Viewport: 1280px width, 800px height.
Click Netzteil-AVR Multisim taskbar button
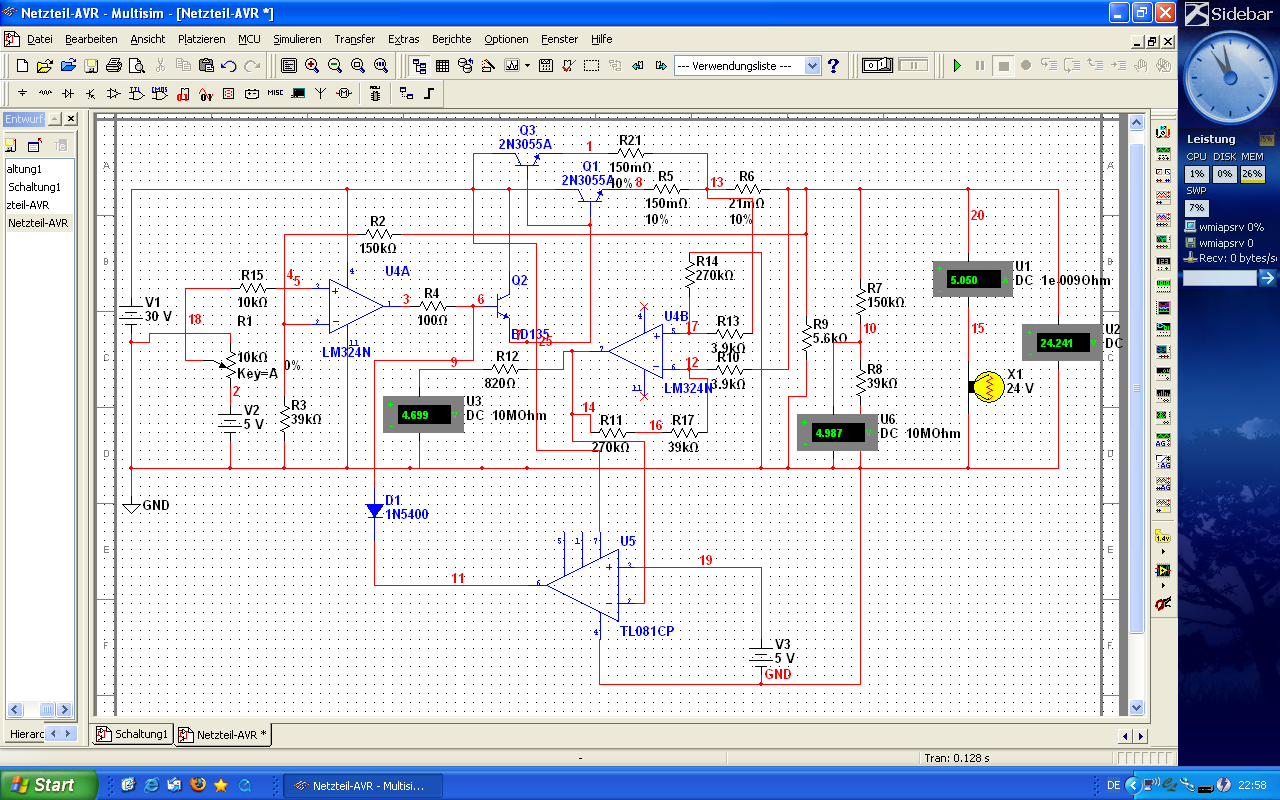363,785
